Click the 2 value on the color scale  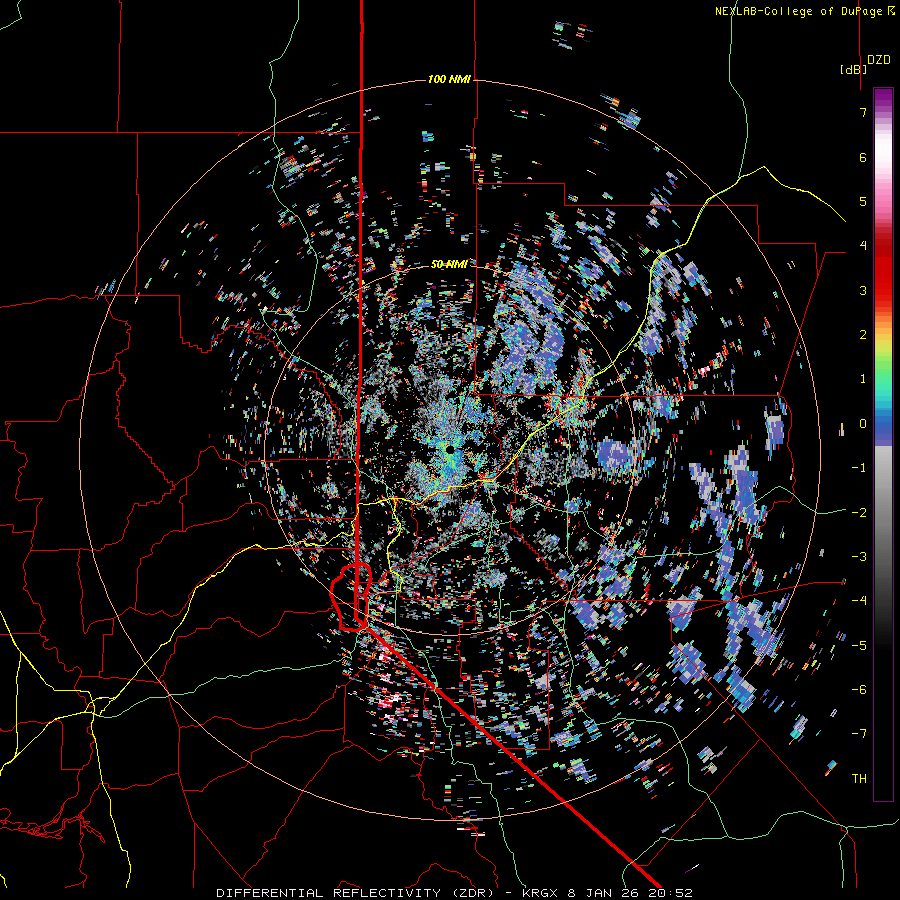pyautogui.click(x=863, y=335)
